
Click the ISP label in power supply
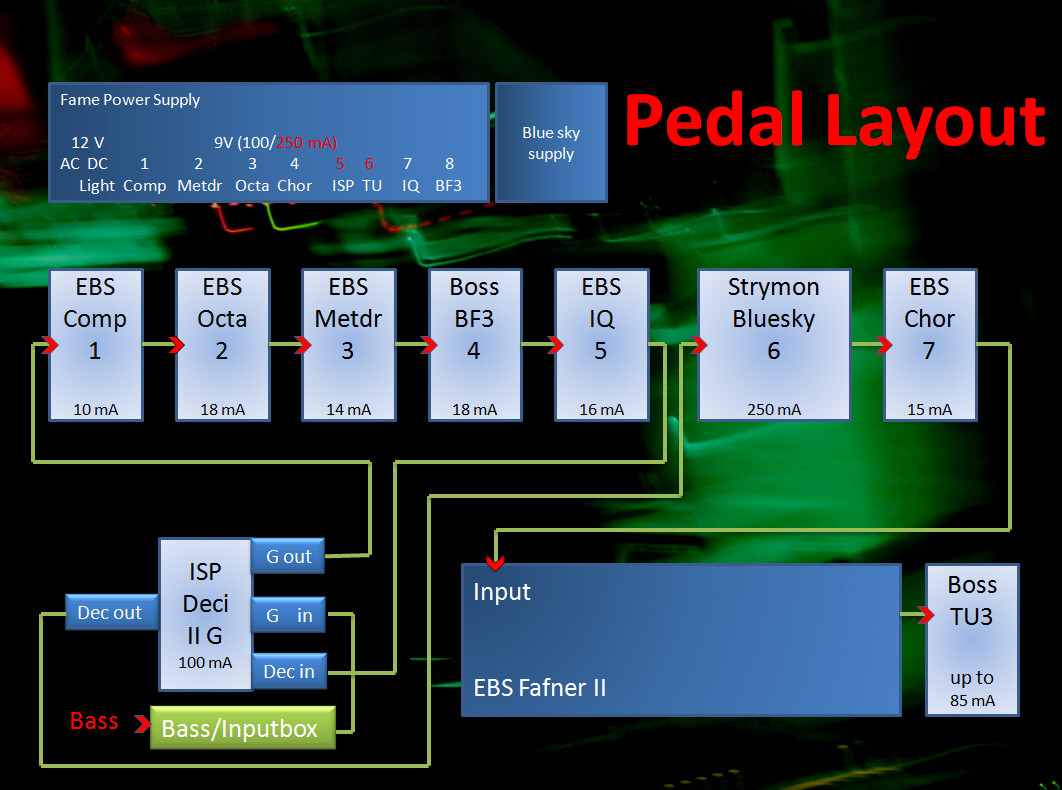pyautogui.click(x=343, y=186)
